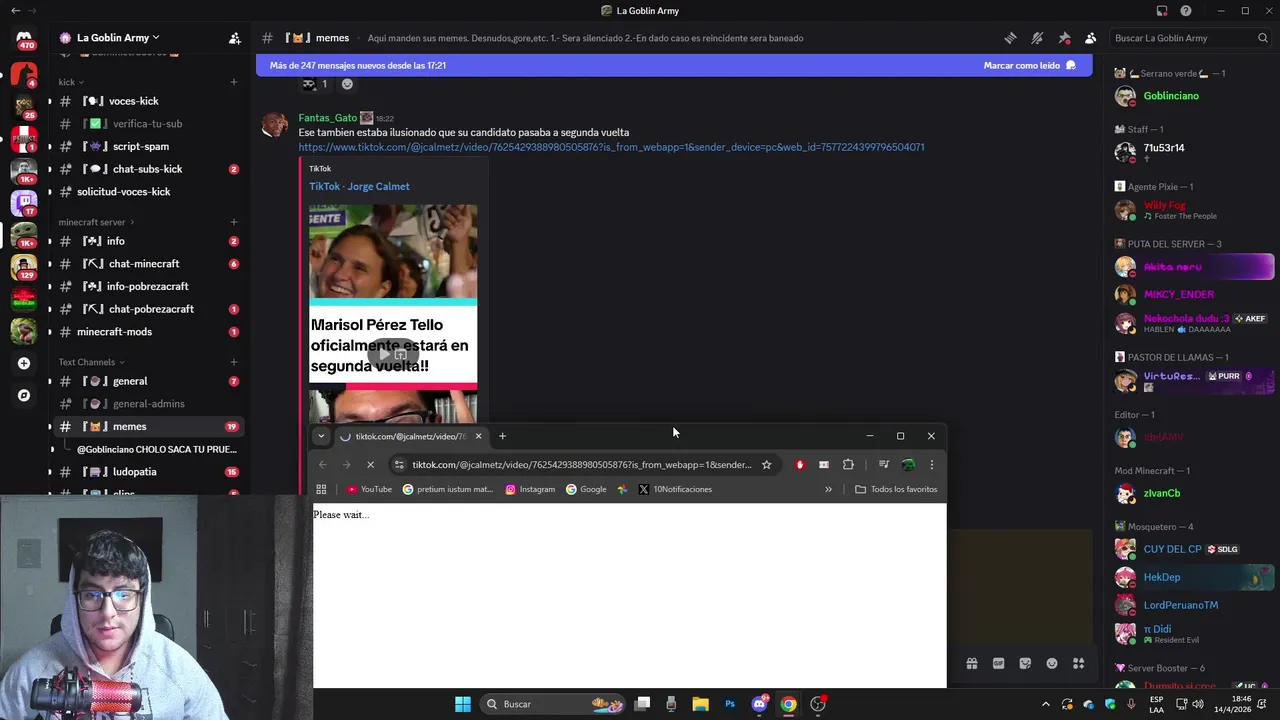Screen dimensions: 1280x720
Task: Collapse Text Channels category
Action: [x=91, y=362]
